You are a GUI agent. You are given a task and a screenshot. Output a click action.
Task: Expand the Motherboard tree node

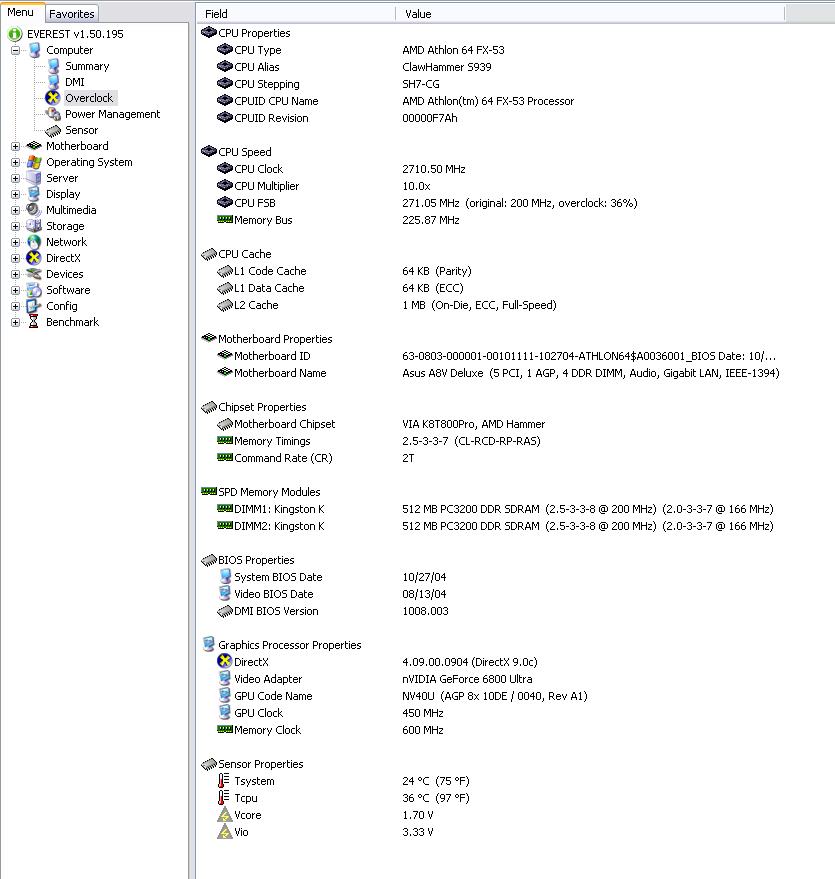[15, 146]
